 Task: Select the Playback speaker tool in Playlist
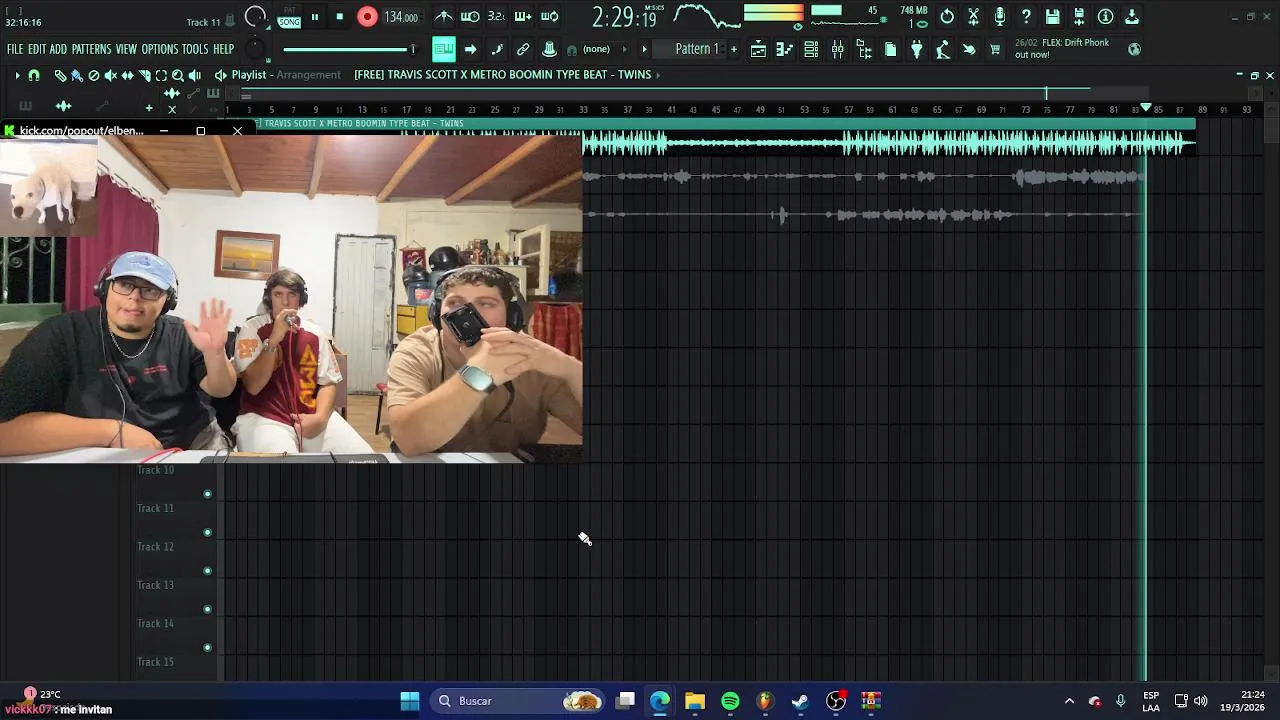point(195,75)
